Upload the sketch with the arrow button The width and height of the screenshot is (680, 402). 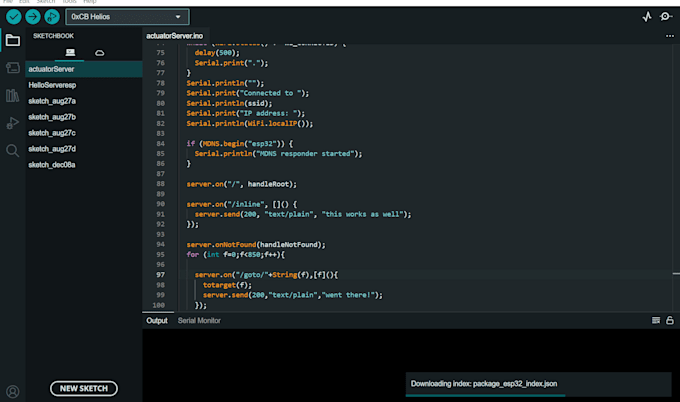[33, 17]
